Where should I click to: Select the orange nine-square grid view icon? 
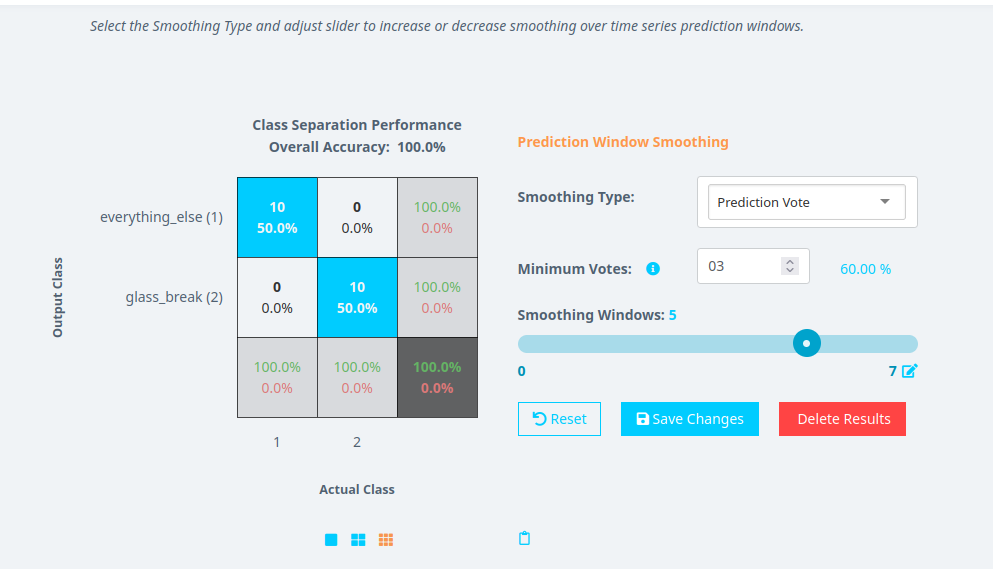pos(386,540)
